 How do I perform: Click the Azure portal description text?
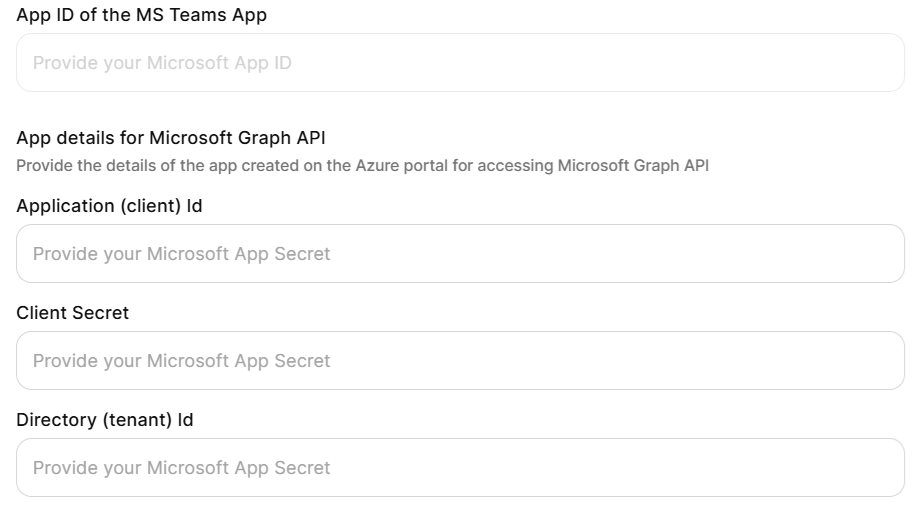point(362,165)
